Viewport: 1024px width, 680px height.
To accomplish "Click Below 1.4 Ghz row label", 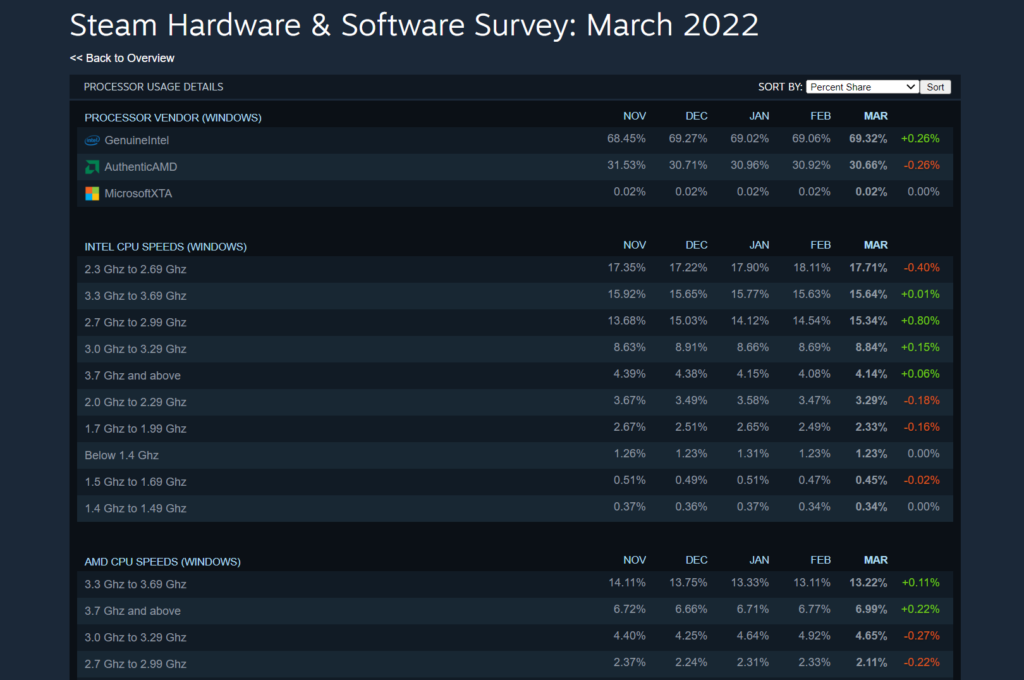I will pos(121,455).
